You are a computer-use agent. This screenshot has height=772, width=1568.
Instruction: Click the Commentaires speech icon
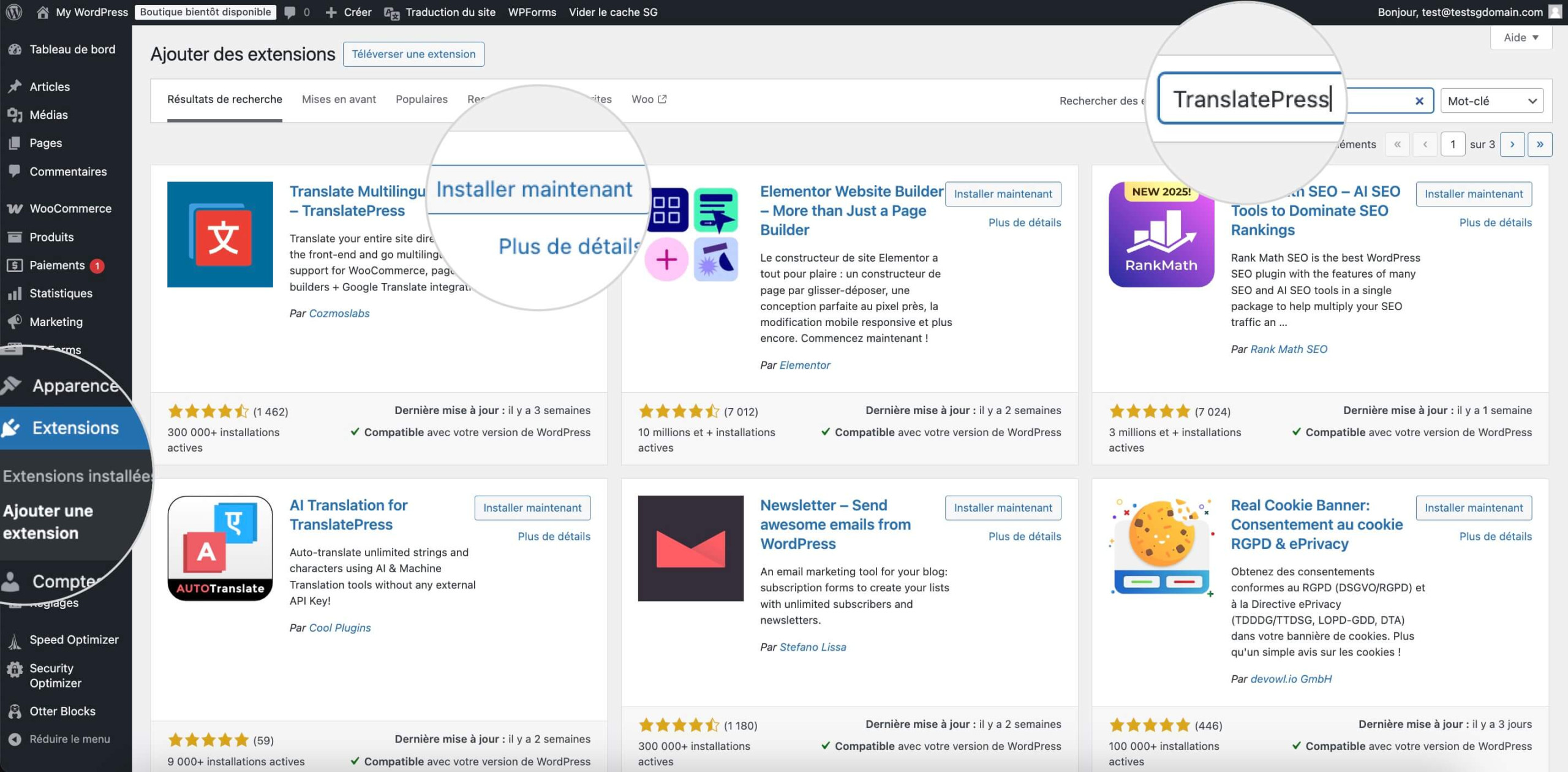point(15,171)
